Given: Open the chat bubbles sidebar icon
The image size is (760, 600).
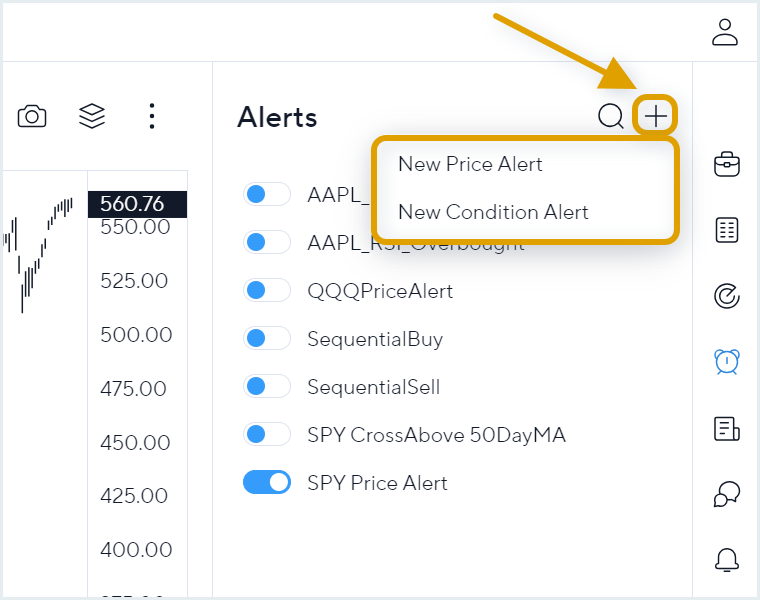Looking at the screenshot, I should (727, 494).
